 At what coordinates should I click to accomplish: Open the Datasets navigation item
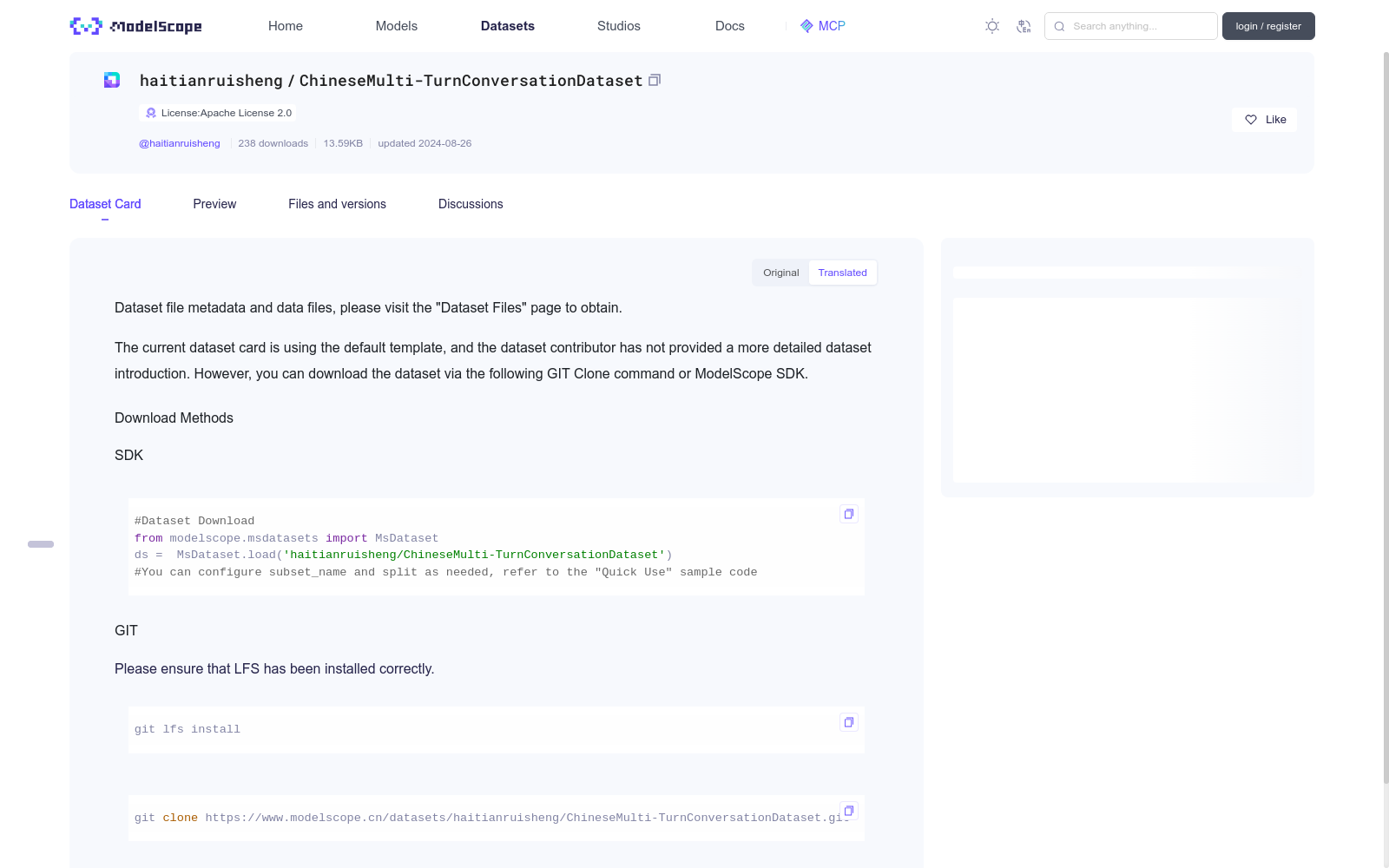(508, 26)
